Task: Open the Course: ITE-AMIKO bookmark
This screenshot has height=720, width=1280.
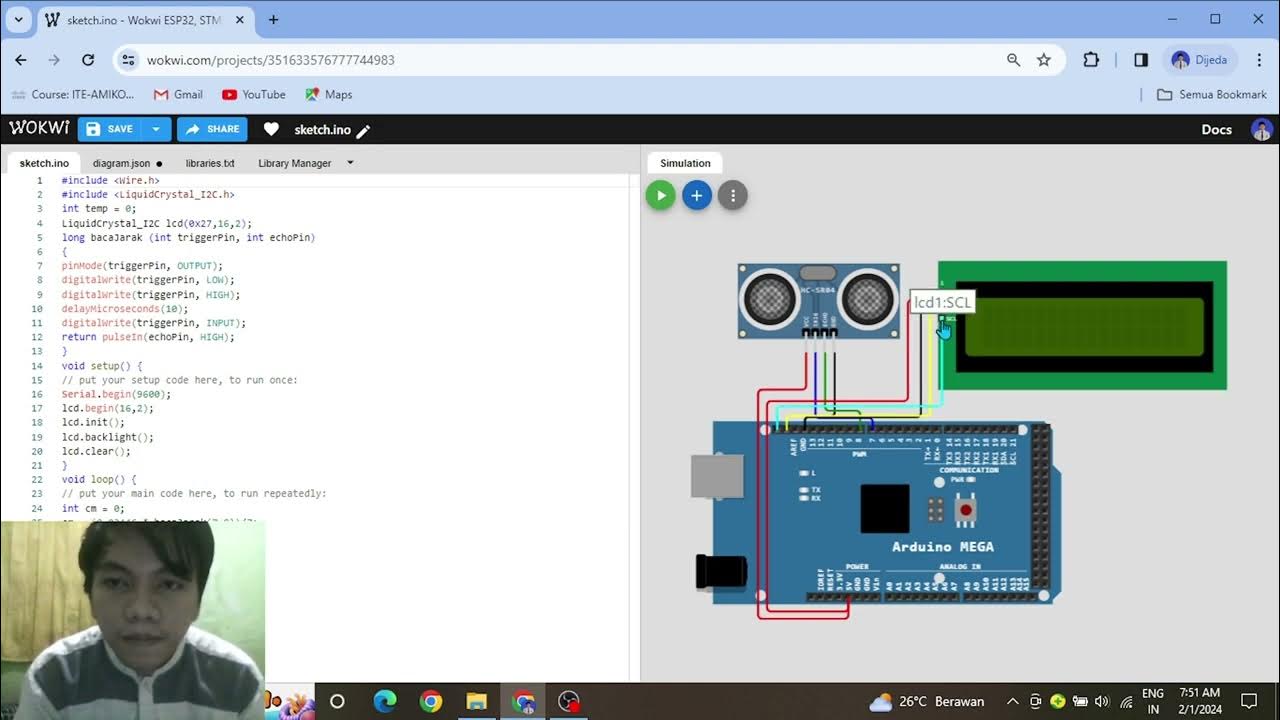Action: (x=73, y=94)
